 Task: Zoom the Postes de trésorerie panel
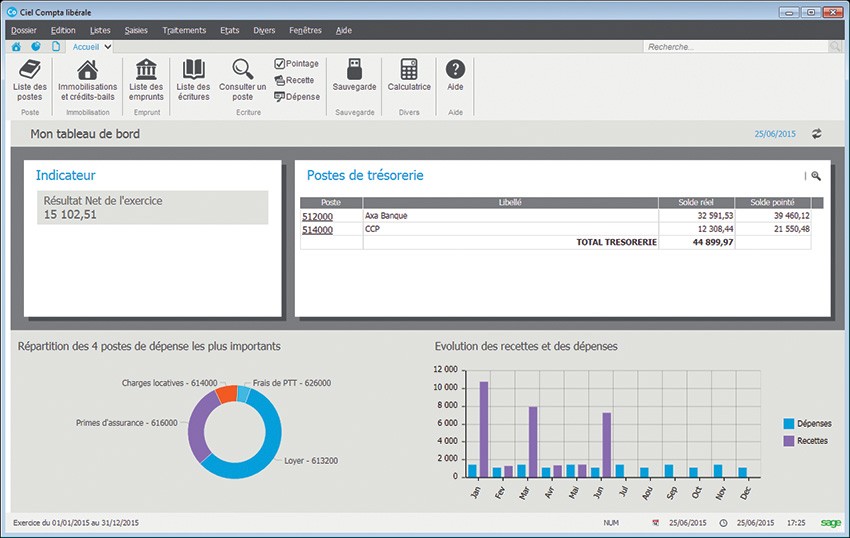coord(816,176)
